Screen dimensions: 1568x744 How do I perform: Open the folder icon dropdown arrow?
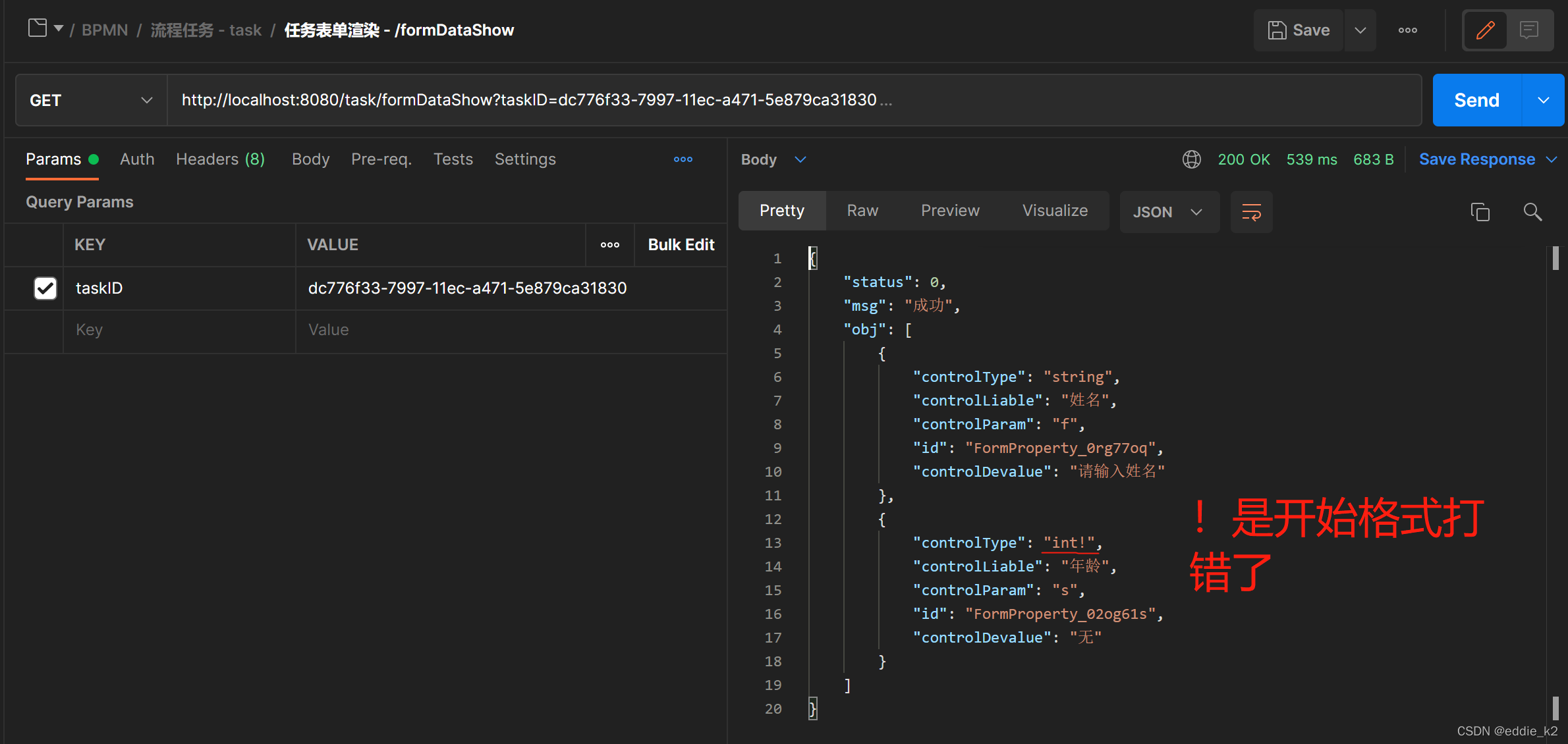[59, 29]
